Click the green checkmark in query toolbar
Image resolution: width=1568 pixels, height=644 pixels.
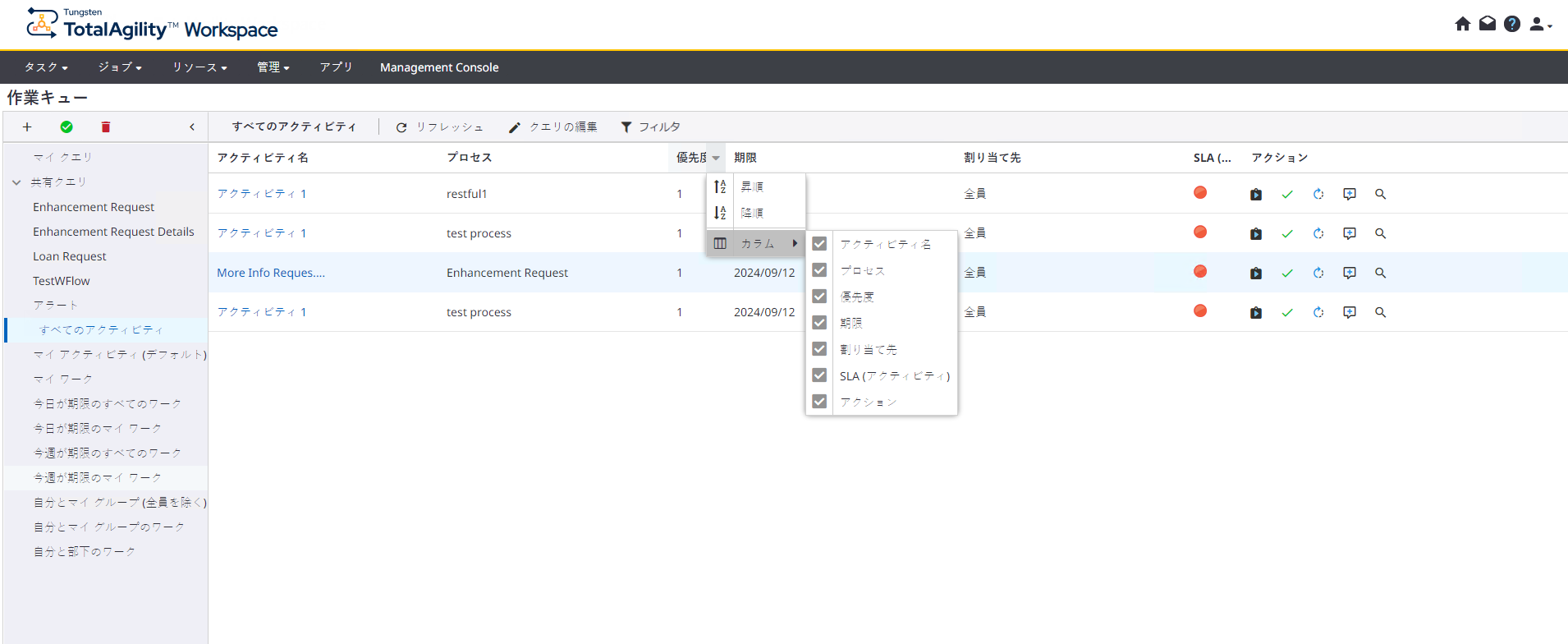tap(66, 127)
